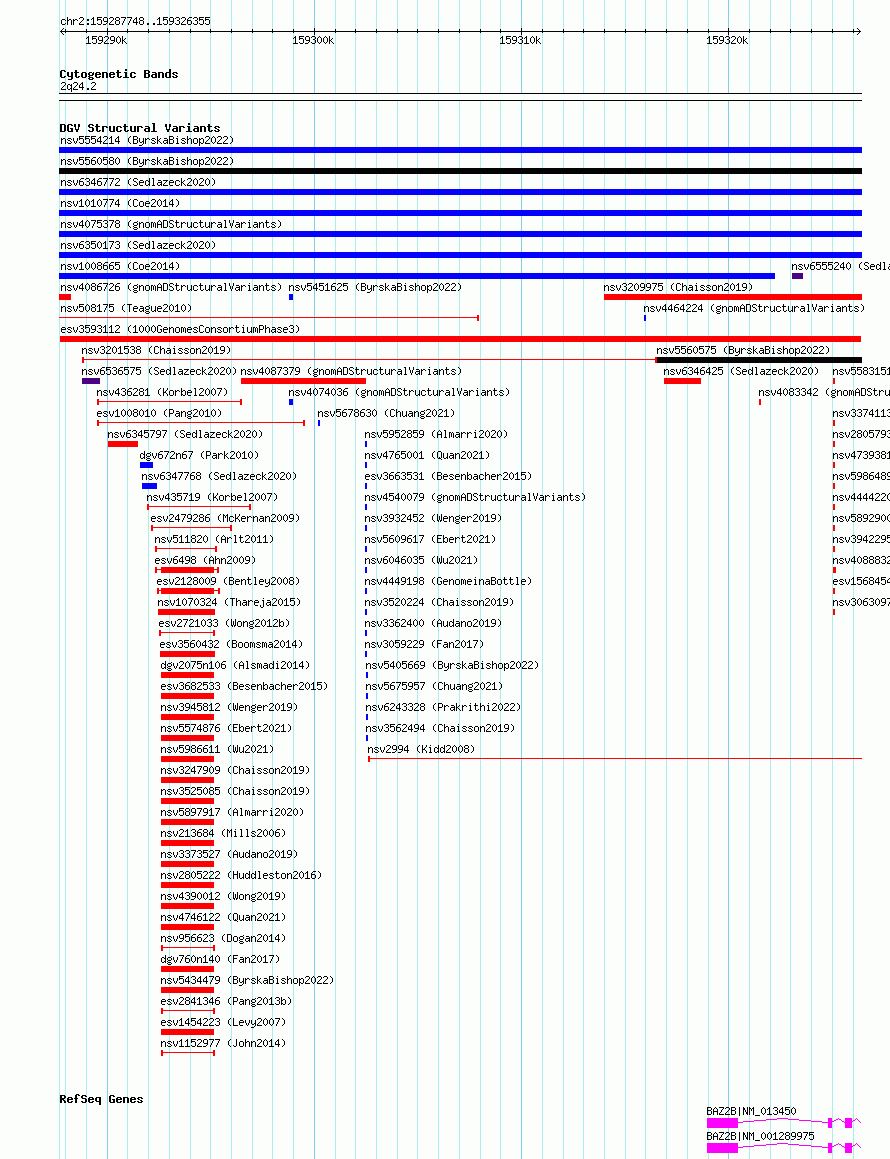This screenshot has height=1159, width=890.
Task: Click purple nsv6555240 variant block
Action: coord(798,276)
